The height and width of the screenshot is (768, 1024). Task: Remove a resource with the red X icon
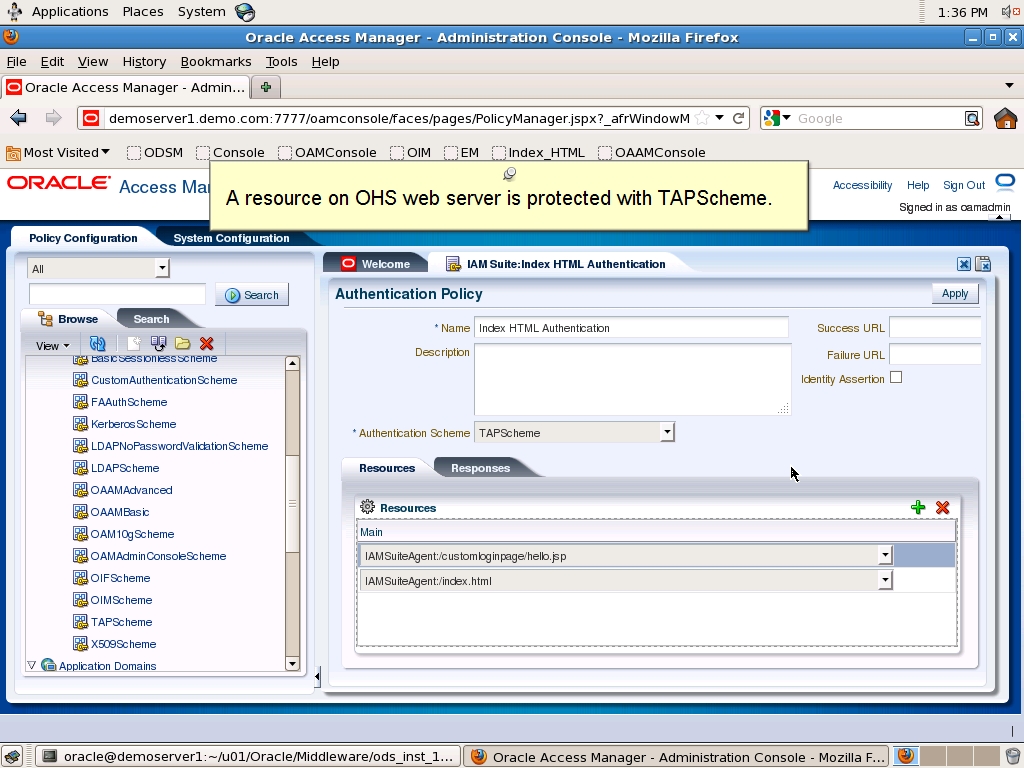941,507
